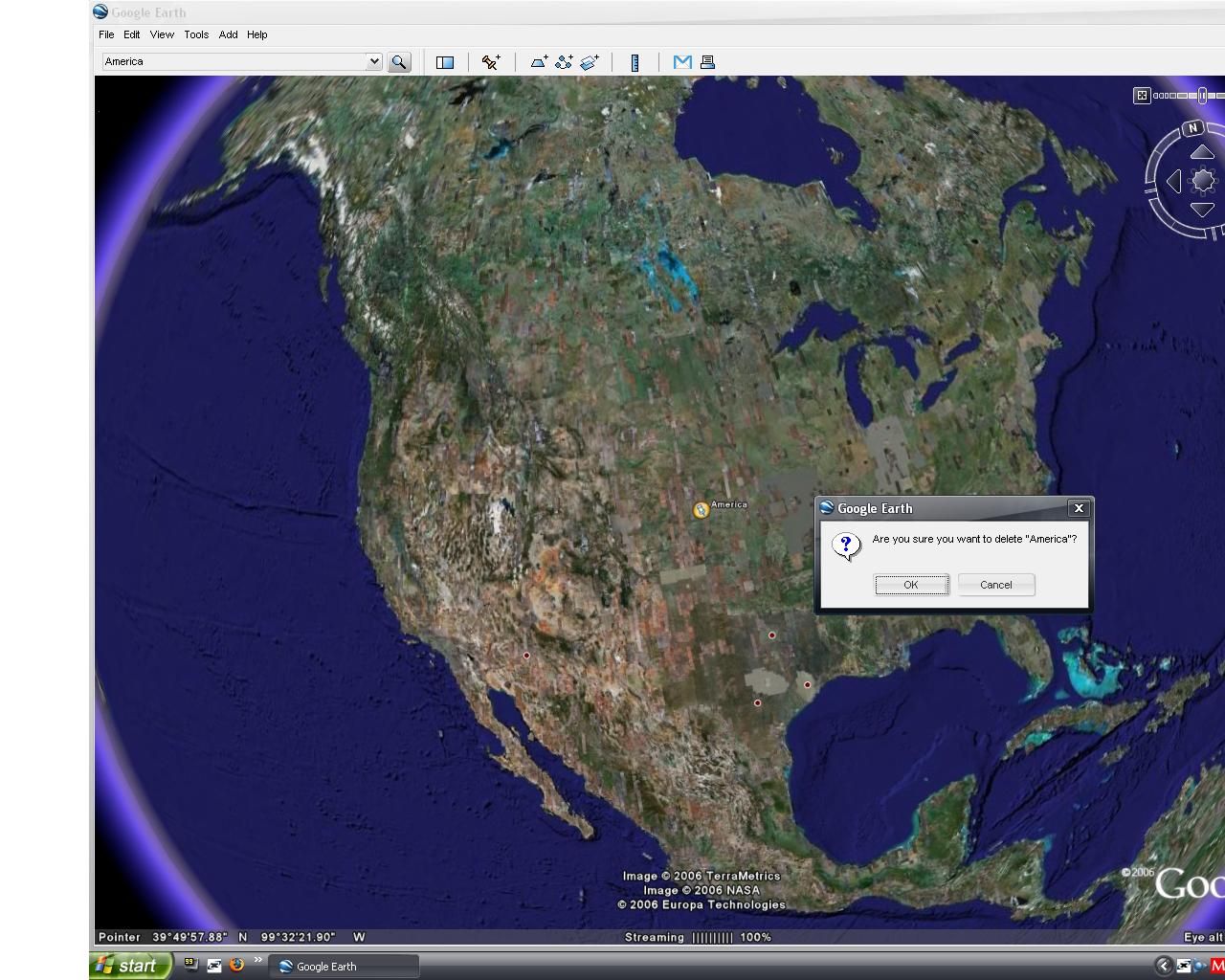Open the Windows Start menu
The width and height of the screenshot is (1225, 980).
pyautogui.click(x=131, y=966)
